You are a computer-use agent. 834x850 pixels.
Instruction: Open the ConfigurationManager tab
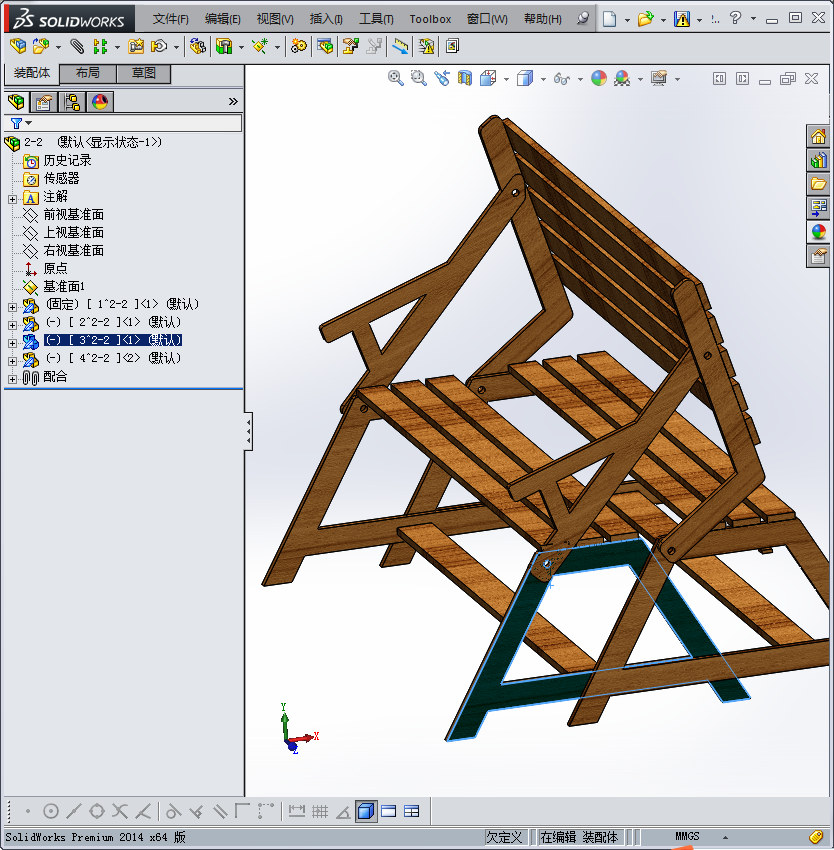pyautogui.click(x=72, y=102)
